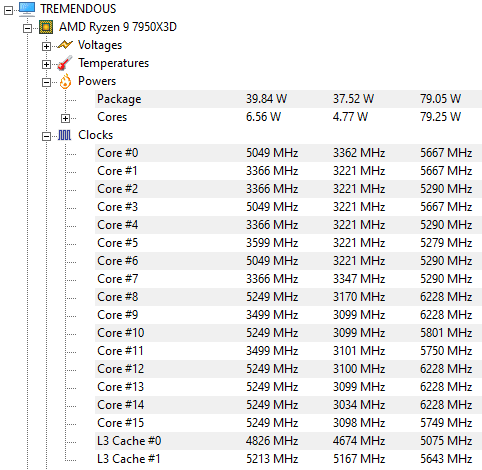Click the Powers flame icon

pyautogui.click(x=65, y=81)
